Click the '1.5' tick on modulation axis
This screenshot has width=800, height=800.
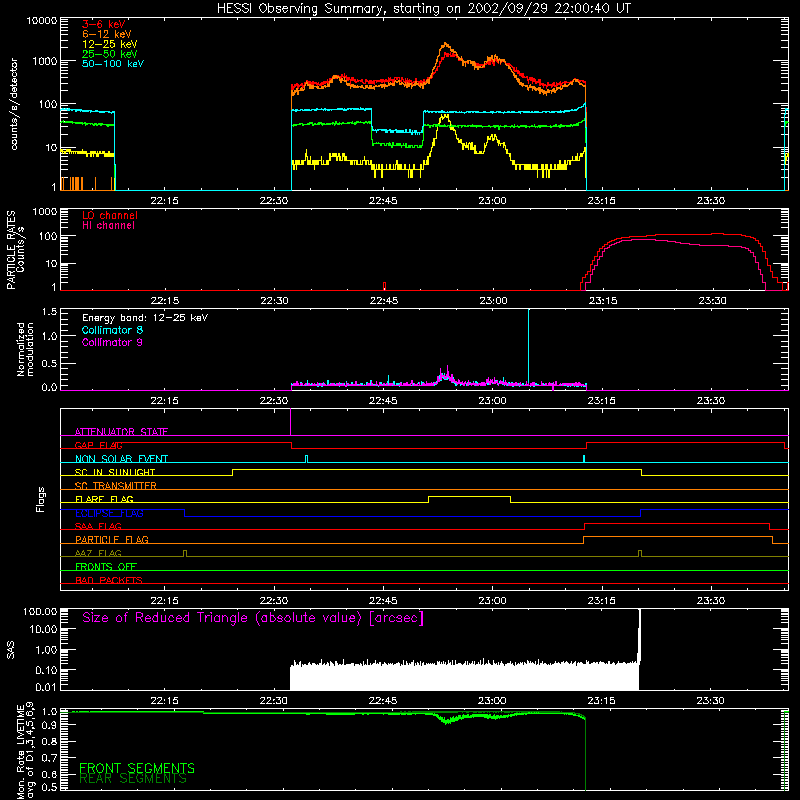tap(49, 312)
